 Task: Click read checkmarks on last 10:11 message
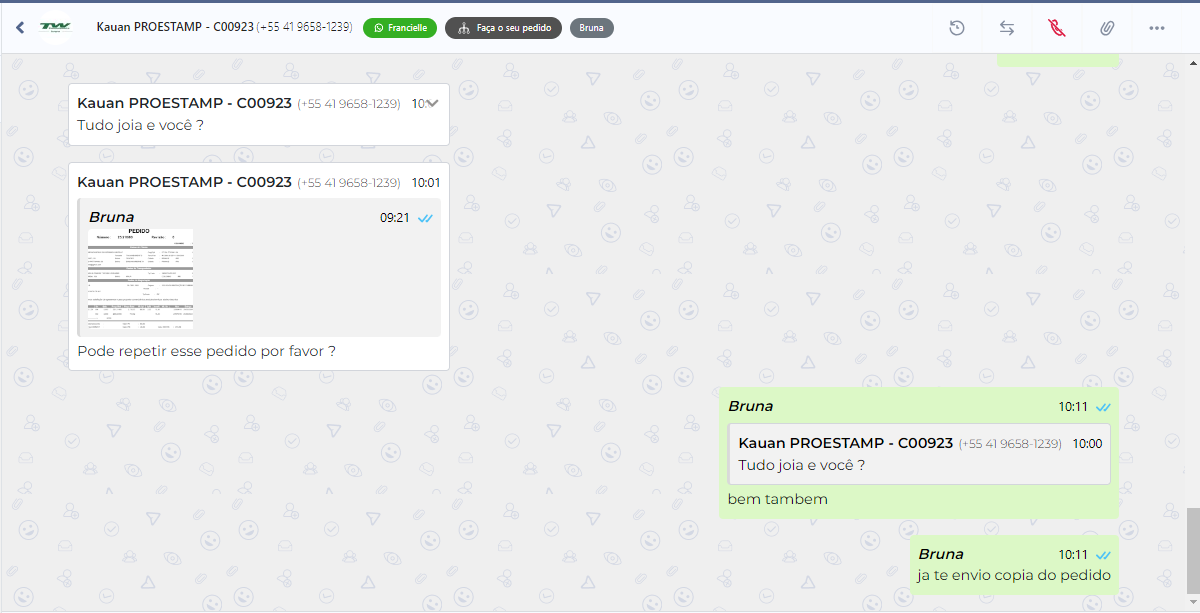(x=1103, y=554)
